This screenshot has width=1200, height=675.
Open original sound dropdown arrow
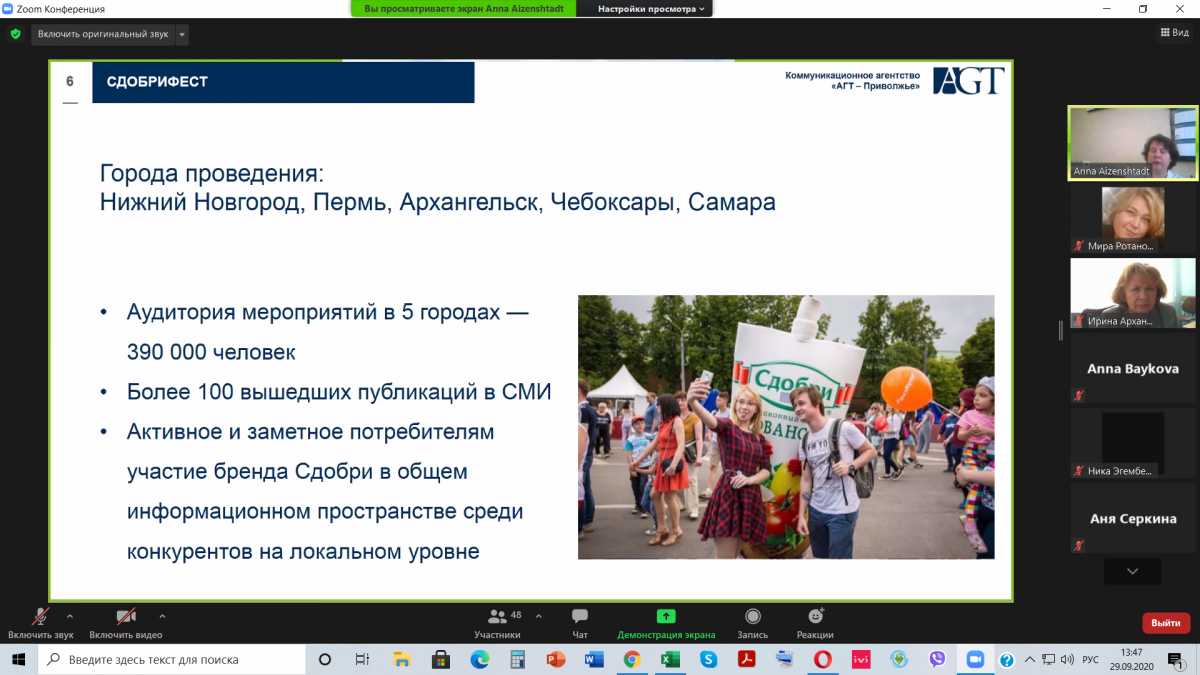point(182,34)
